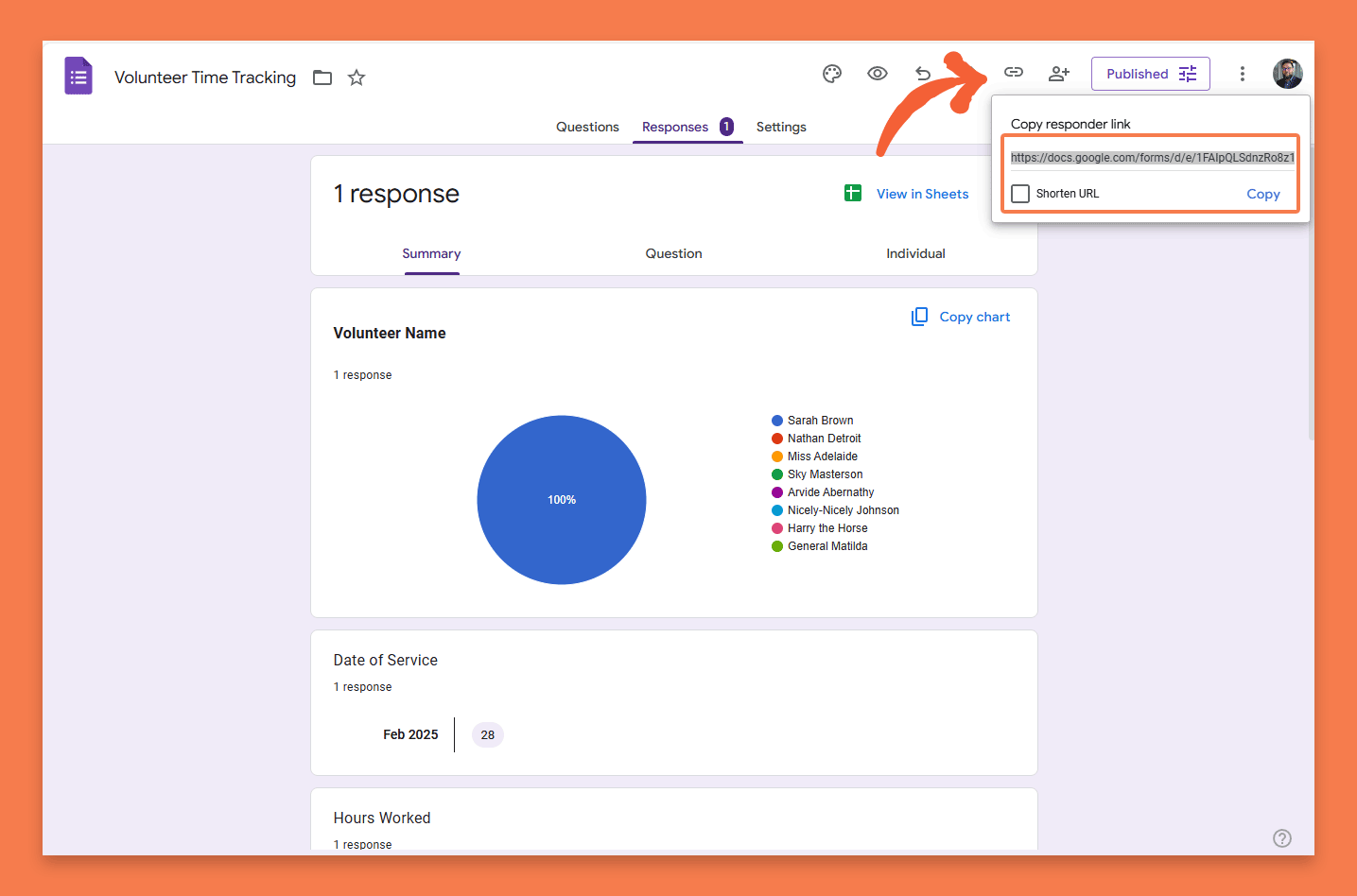Open the three-dot more options menu

[x=1243, y=74]
